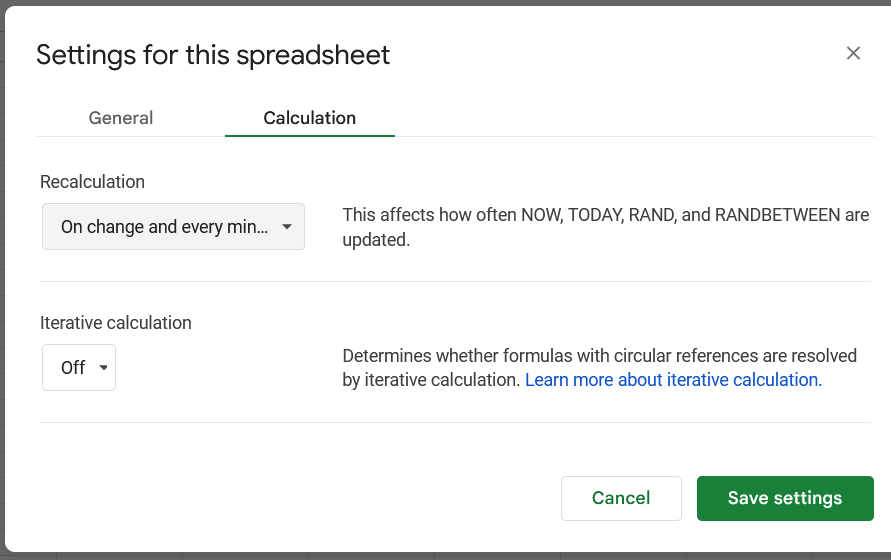Select the Calculation tab
Screen dimensions: 891x560
309,118
